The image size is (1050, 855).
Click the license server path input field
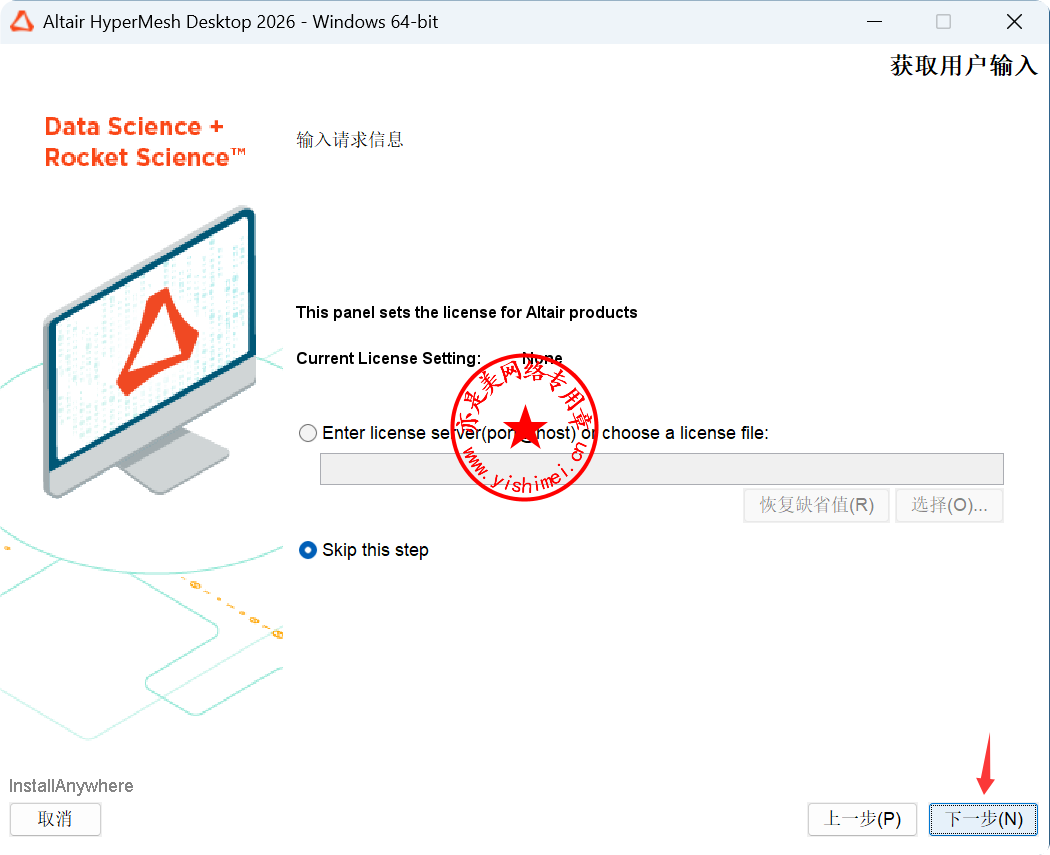click(661, 469)
